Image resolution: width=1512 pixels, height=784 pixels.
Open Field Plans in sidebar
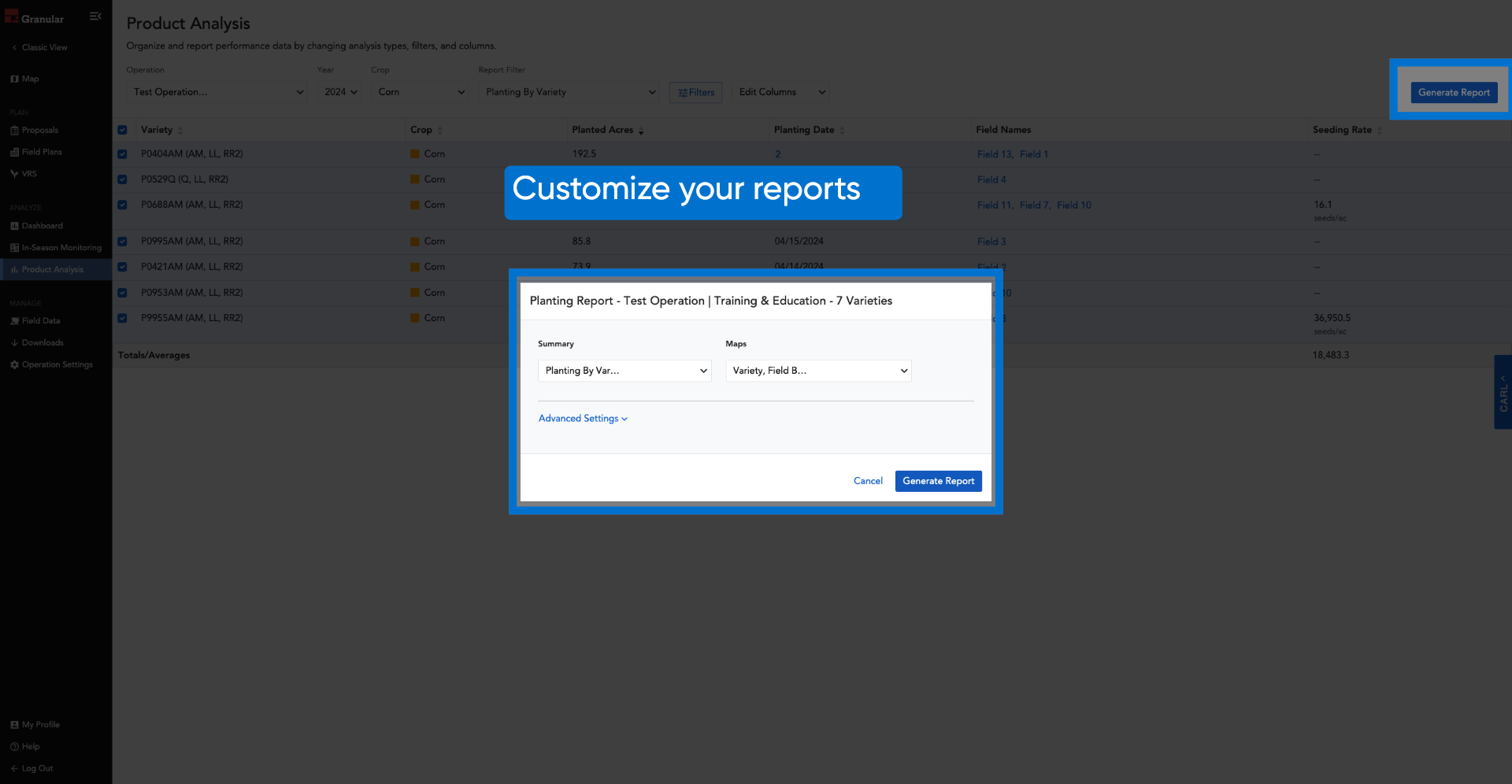point(42,152)
